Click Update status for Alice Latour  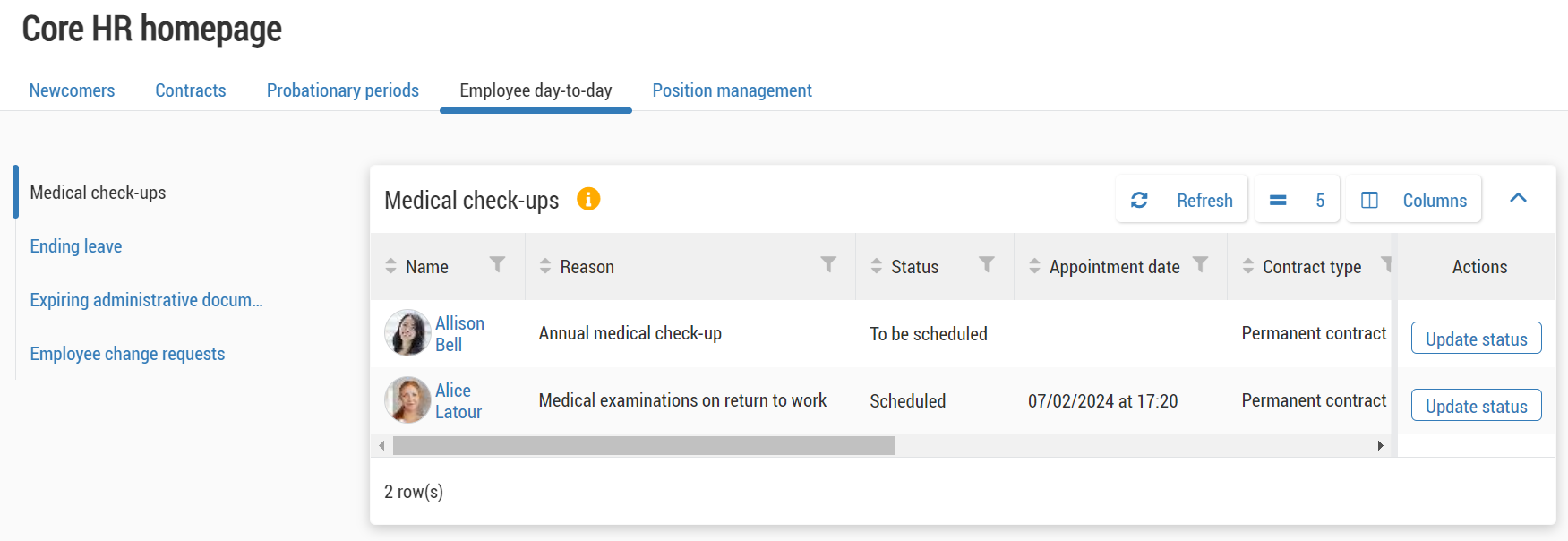click(x=1476, y=405)
